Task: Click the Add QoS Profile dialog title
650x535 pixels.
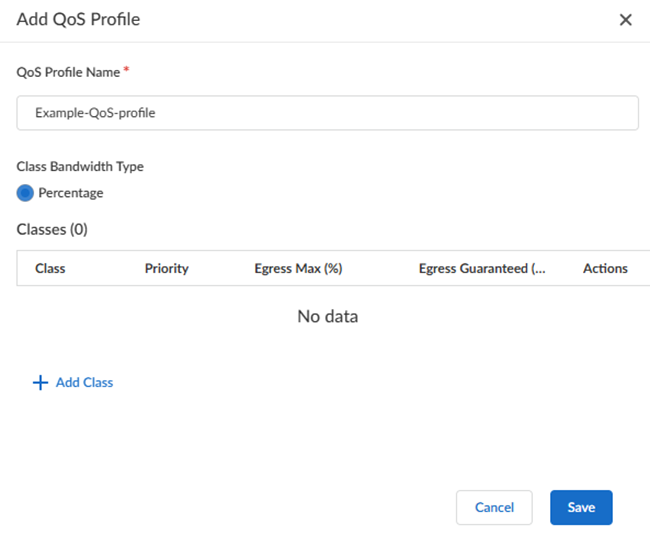Action: [78, 19]
